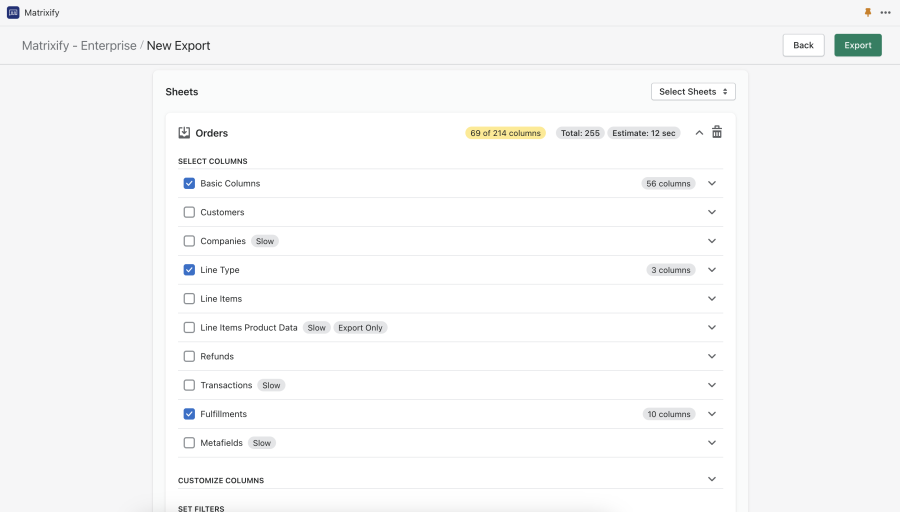Expand Line Items Product Data chevron
This screenshot has width=900, height=512.
(712, 327)
